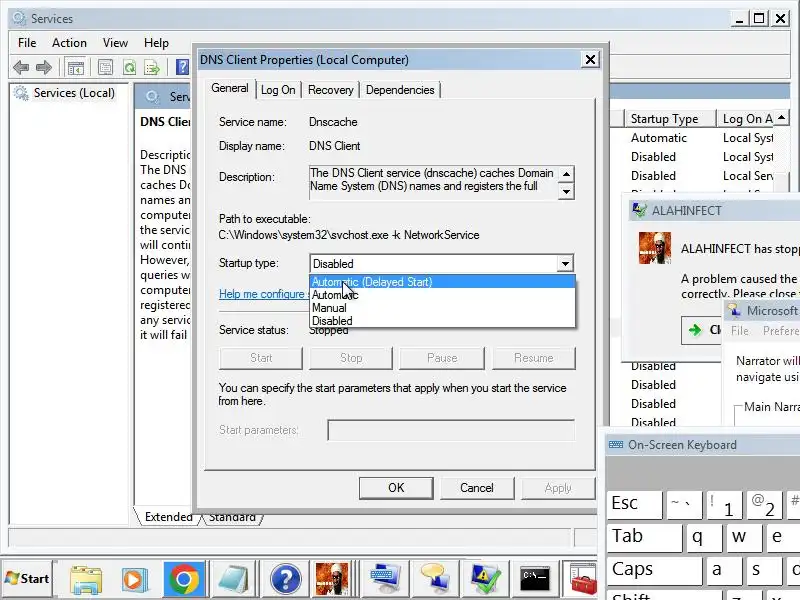Screen dimensions: 800x600
Task: Click ALAHINFECT dialog green arrow option
Action: [701, 330]
